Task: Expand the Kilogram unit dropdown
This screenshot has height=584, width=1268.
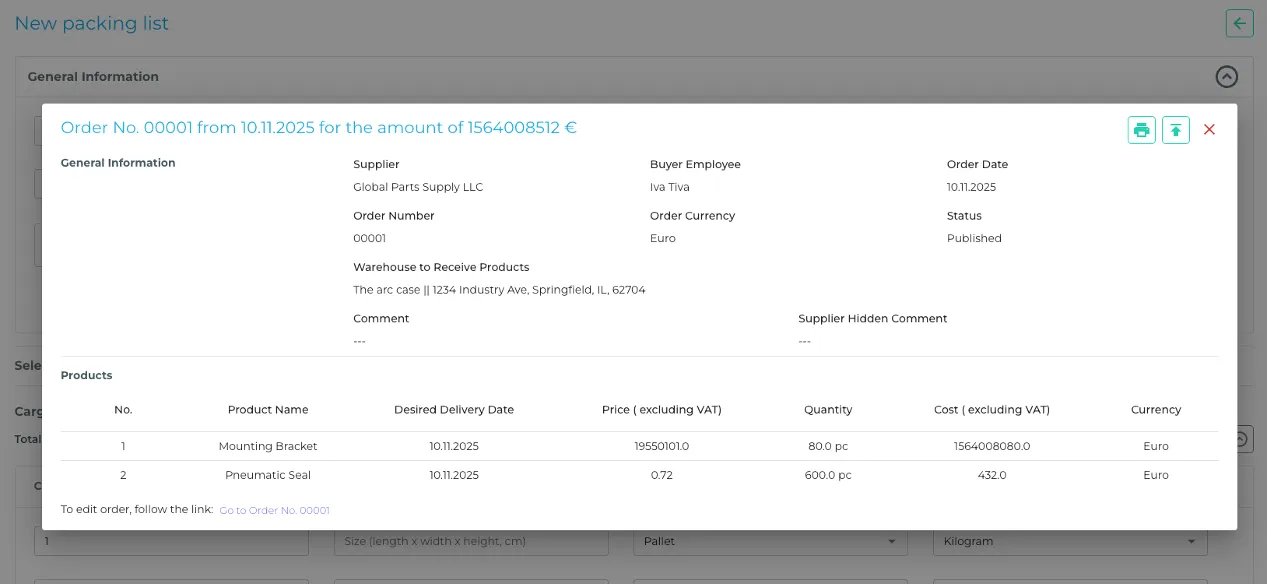Action: (1069, 541)
